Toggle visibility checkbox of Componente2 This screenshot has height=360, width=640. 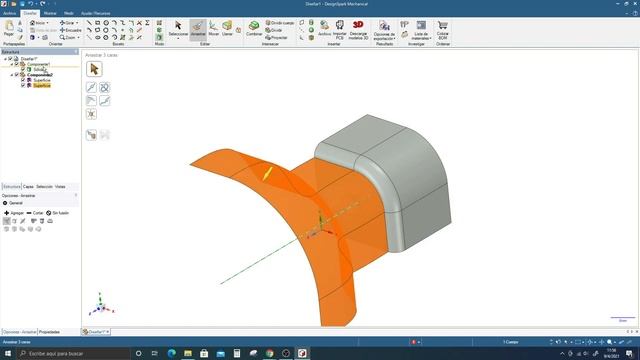point(17,75)
